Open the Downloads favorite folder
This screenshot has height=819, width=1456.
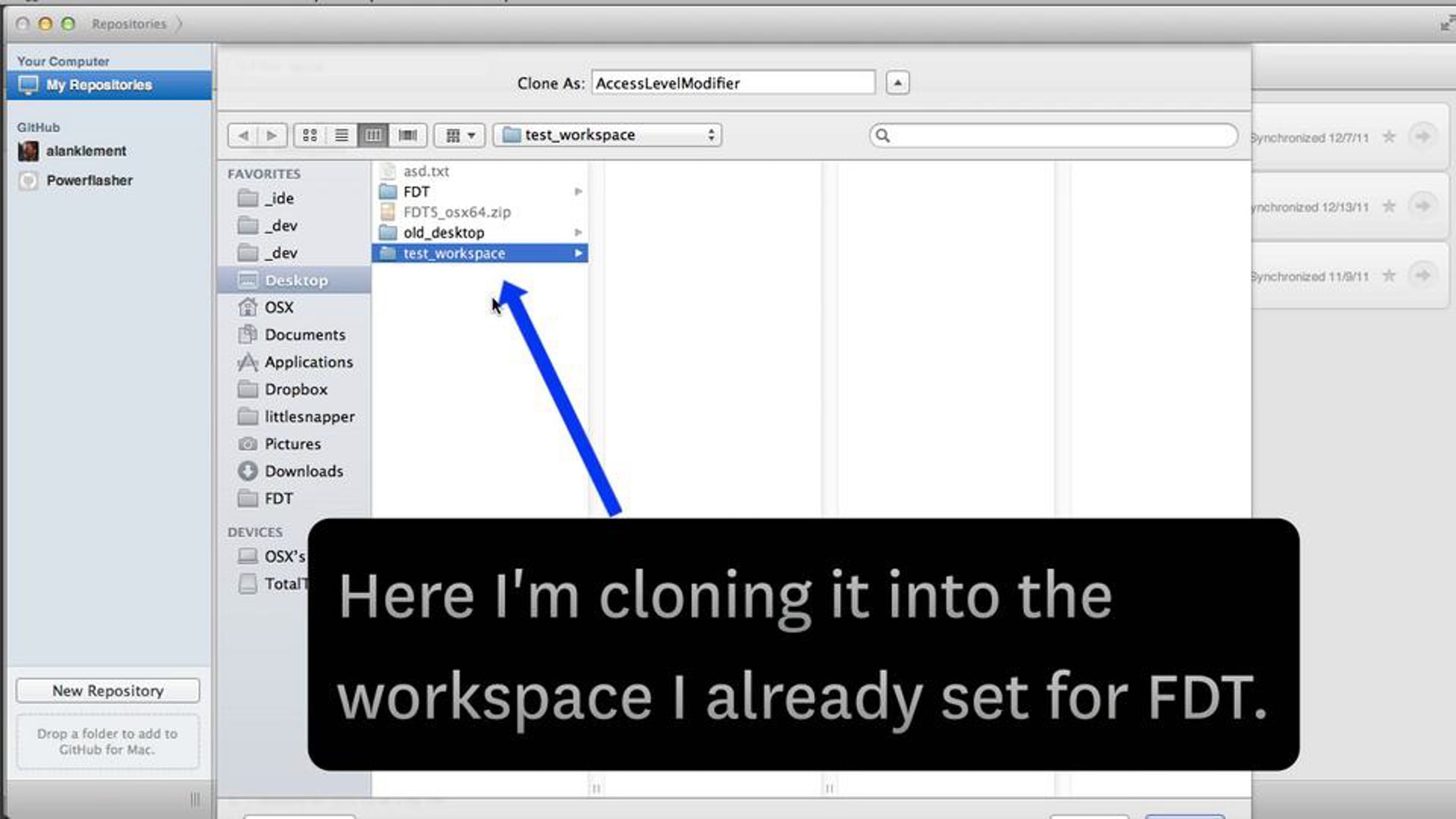(303, 471)
